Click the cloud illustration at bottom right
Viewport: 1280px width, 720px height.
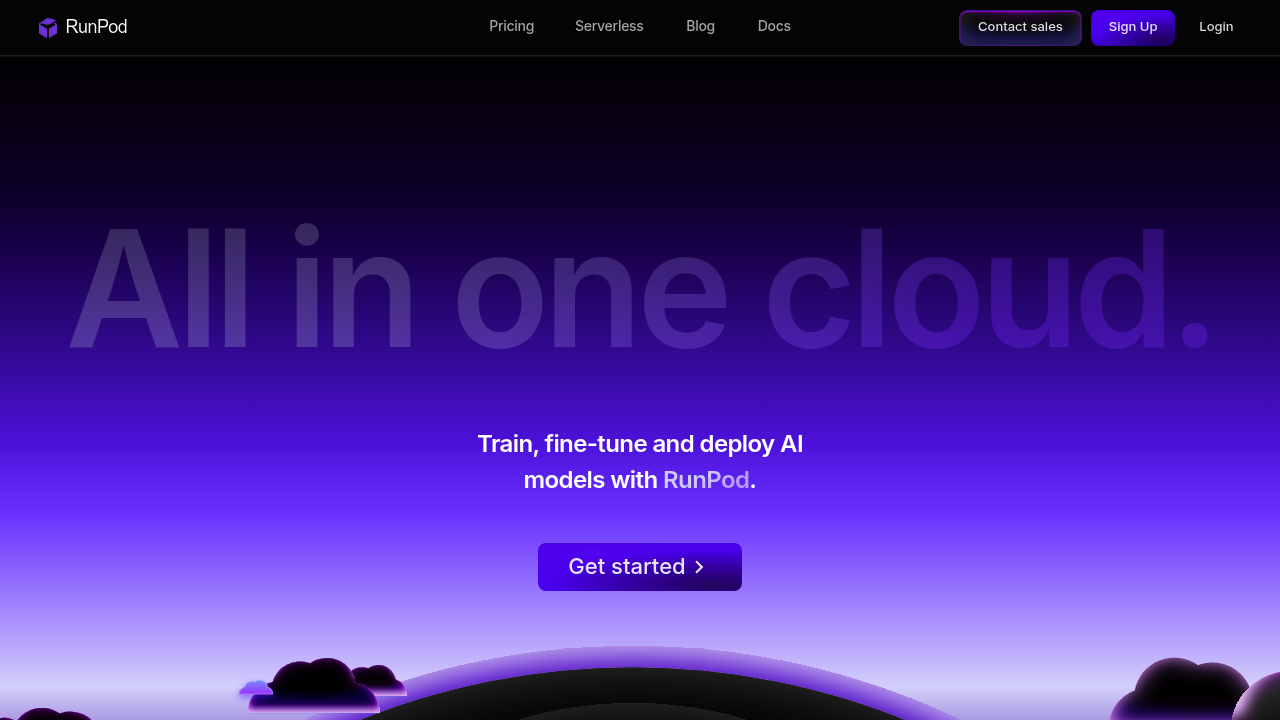1185,685
